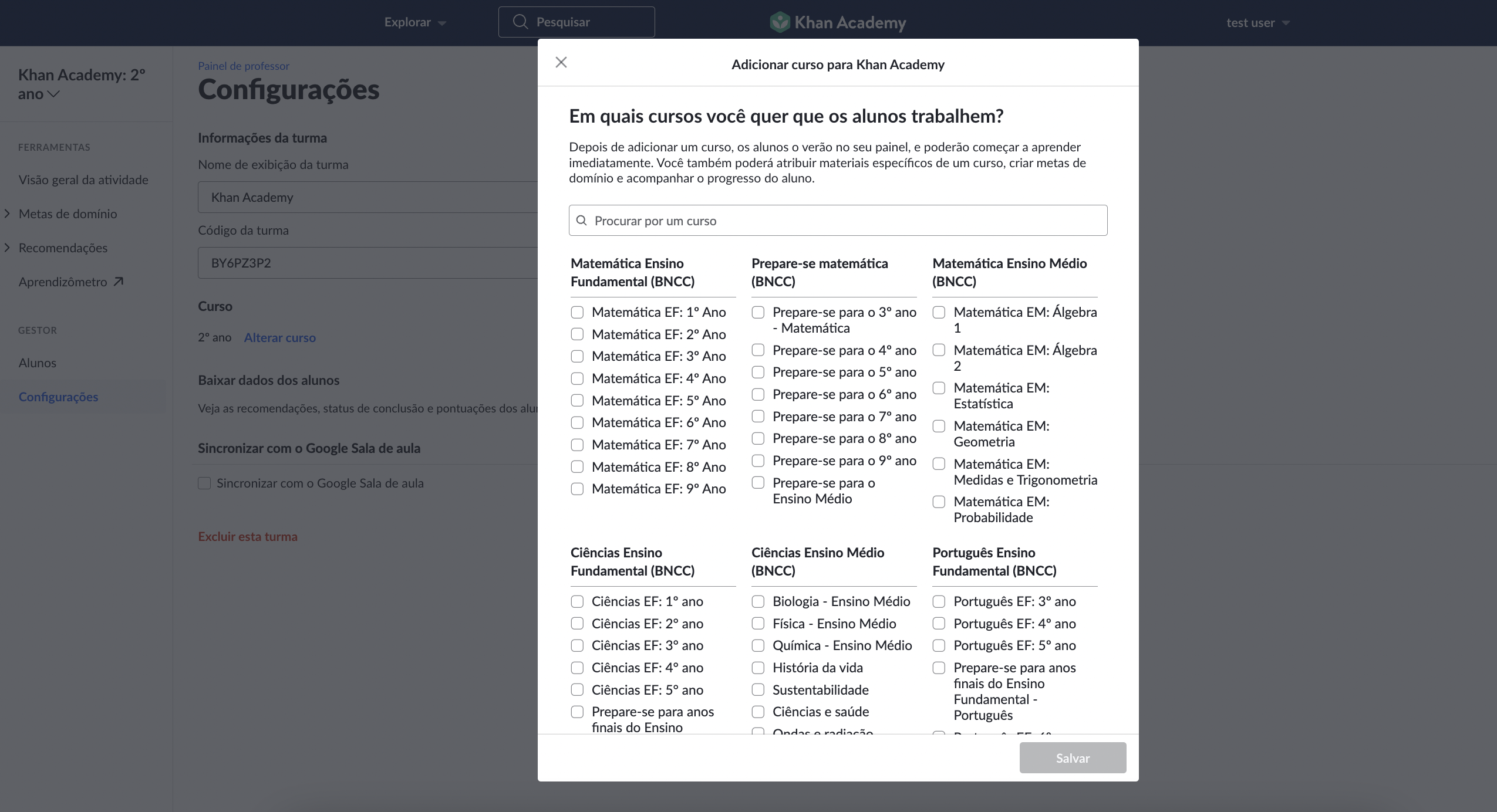
Task: Tick Matemática EM: Medidas e Trigonometria
Action: point(939,464)
